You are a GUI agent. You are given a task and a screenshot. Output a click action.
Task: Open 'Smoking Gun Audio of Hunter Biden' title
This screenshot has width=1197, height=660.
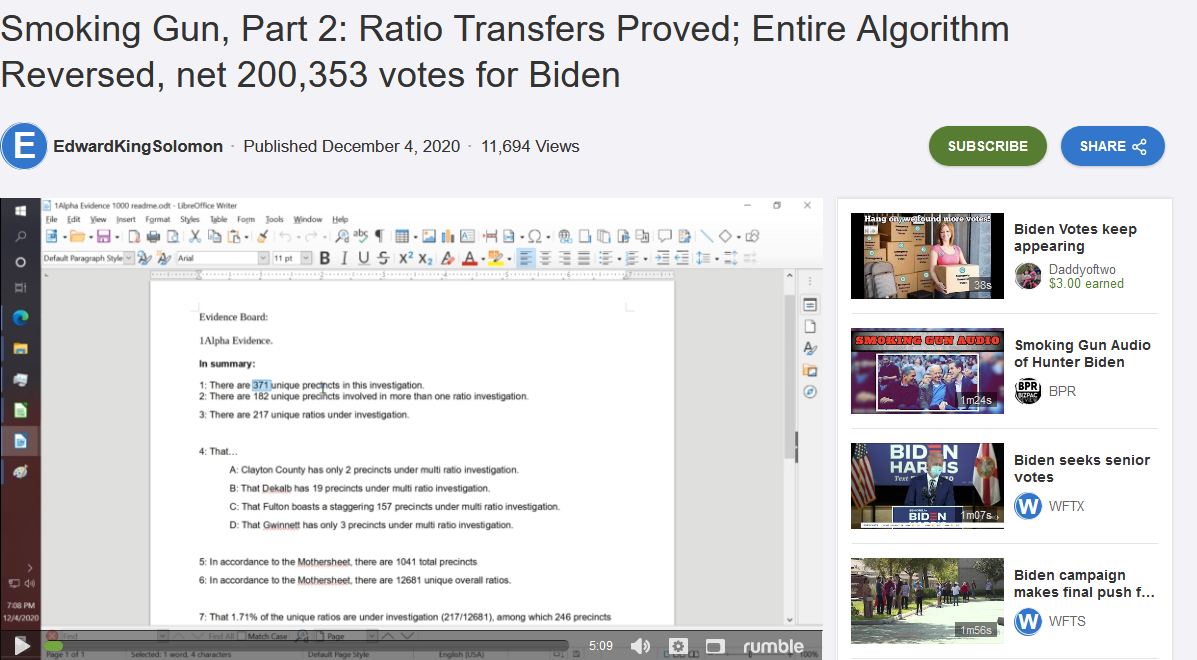(1082, 353)
